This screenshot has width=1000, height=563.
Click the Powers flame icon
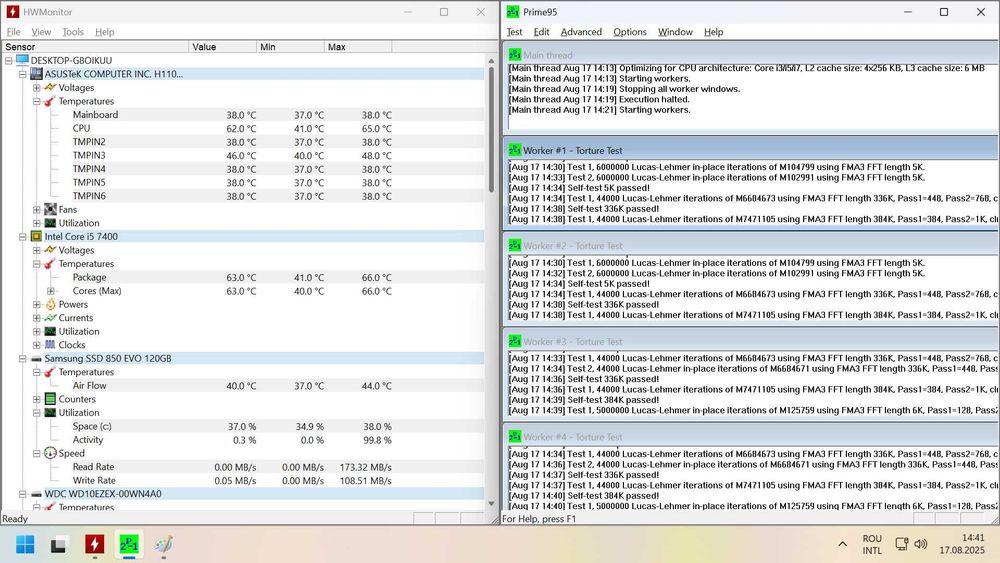coord(50,304)
